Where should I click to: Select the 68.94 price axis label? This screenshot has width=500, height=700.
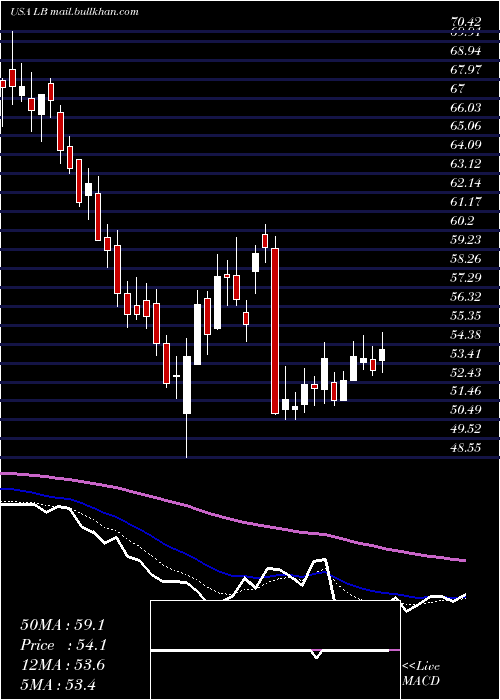pos(466,51)
